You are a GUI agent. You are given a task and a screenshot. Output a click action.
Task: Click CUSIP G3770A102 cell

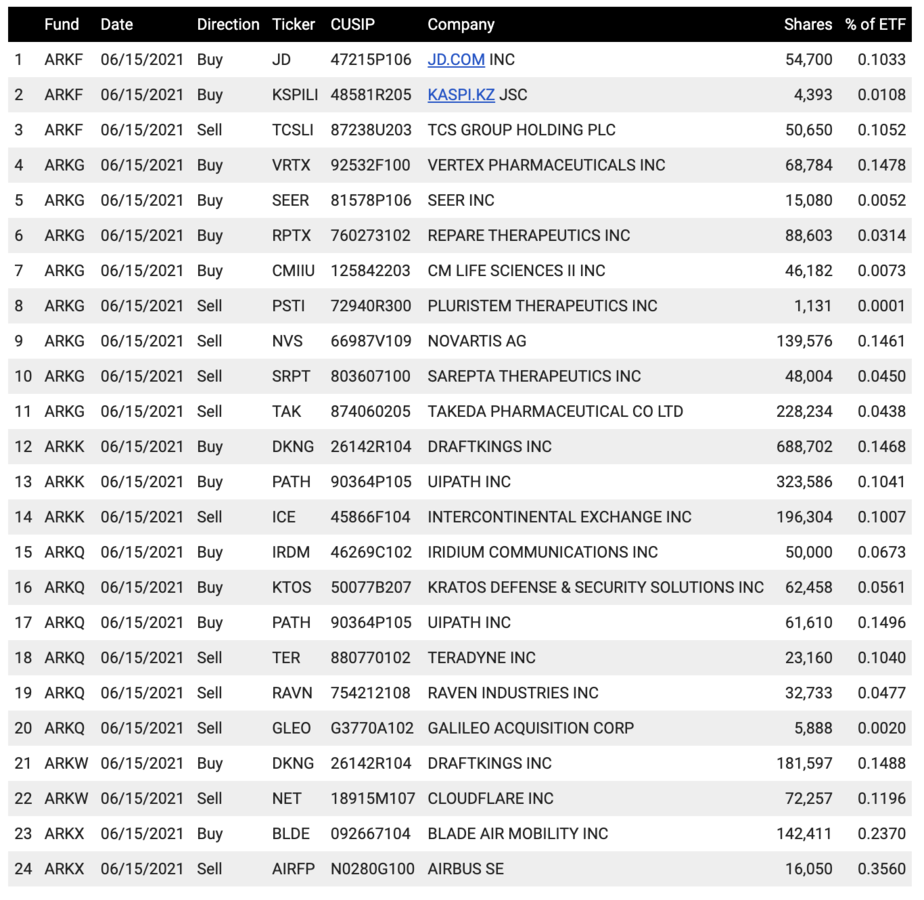coord(372,728)
